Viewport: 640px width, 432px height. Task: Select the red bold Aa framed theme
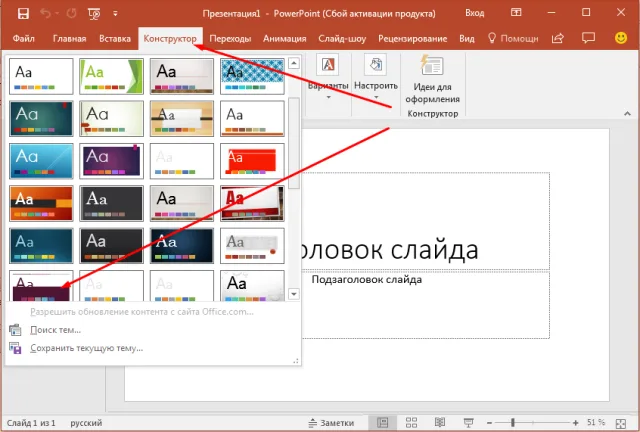point(252,203)
